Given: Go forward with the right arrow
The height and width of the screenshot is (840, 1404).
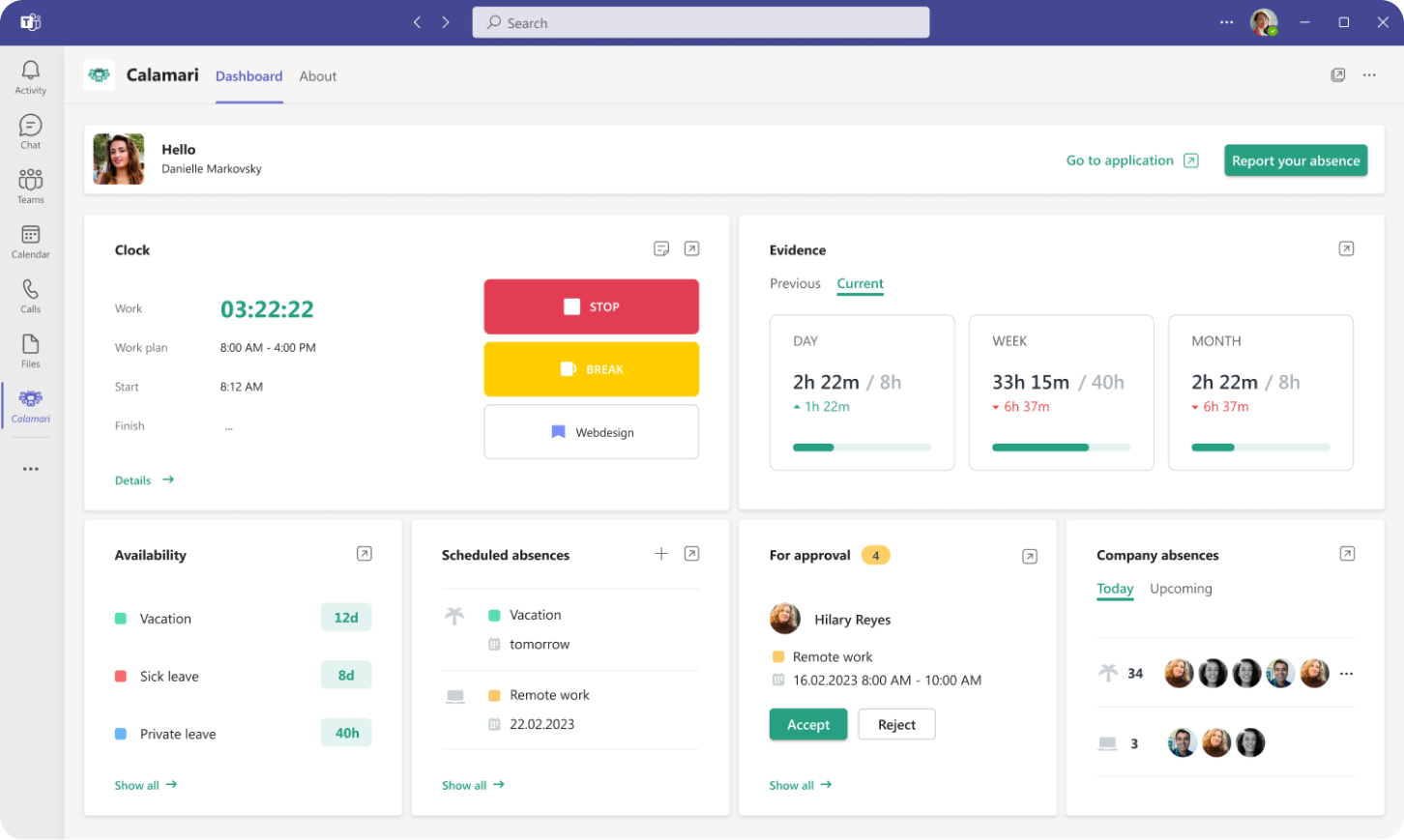Looking at the screenshot, I should tap(446, 22).
